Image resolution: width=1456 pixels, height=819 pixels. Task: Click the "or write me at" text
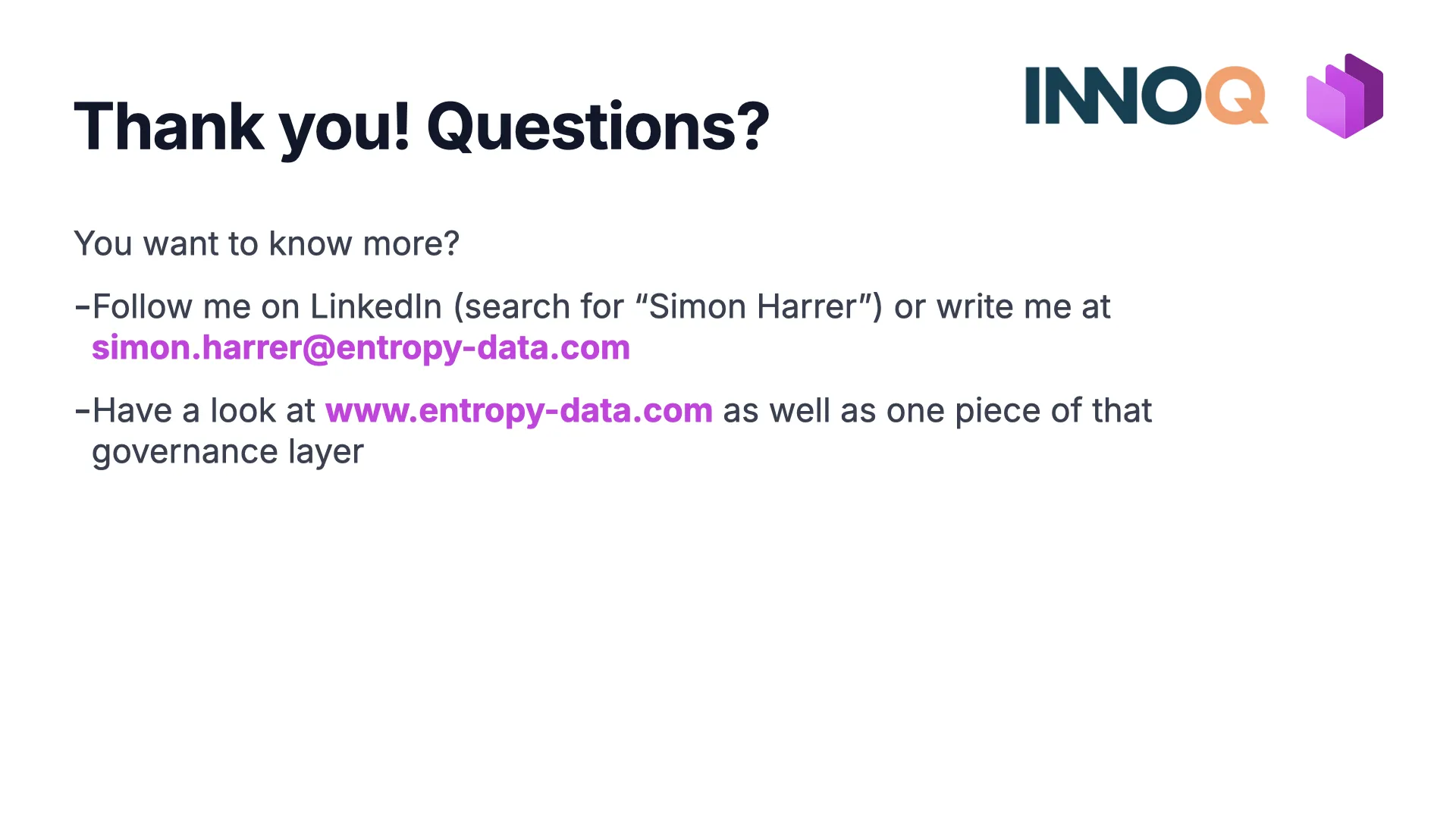pos(1002,307)
